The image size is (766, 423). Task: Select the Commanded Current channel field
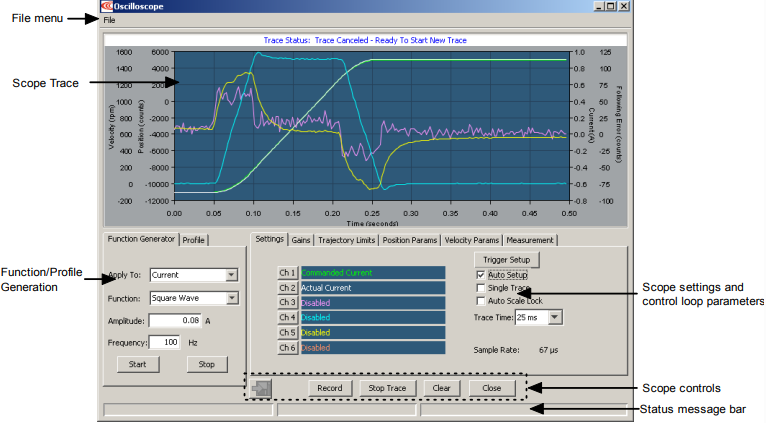[x=373, y=273]
